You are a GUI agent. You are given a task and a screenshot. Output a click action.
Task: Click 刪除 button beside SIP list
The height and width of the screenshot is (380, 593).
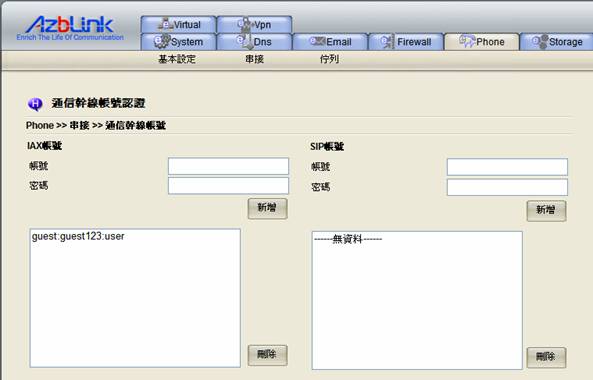click(546, 357)
